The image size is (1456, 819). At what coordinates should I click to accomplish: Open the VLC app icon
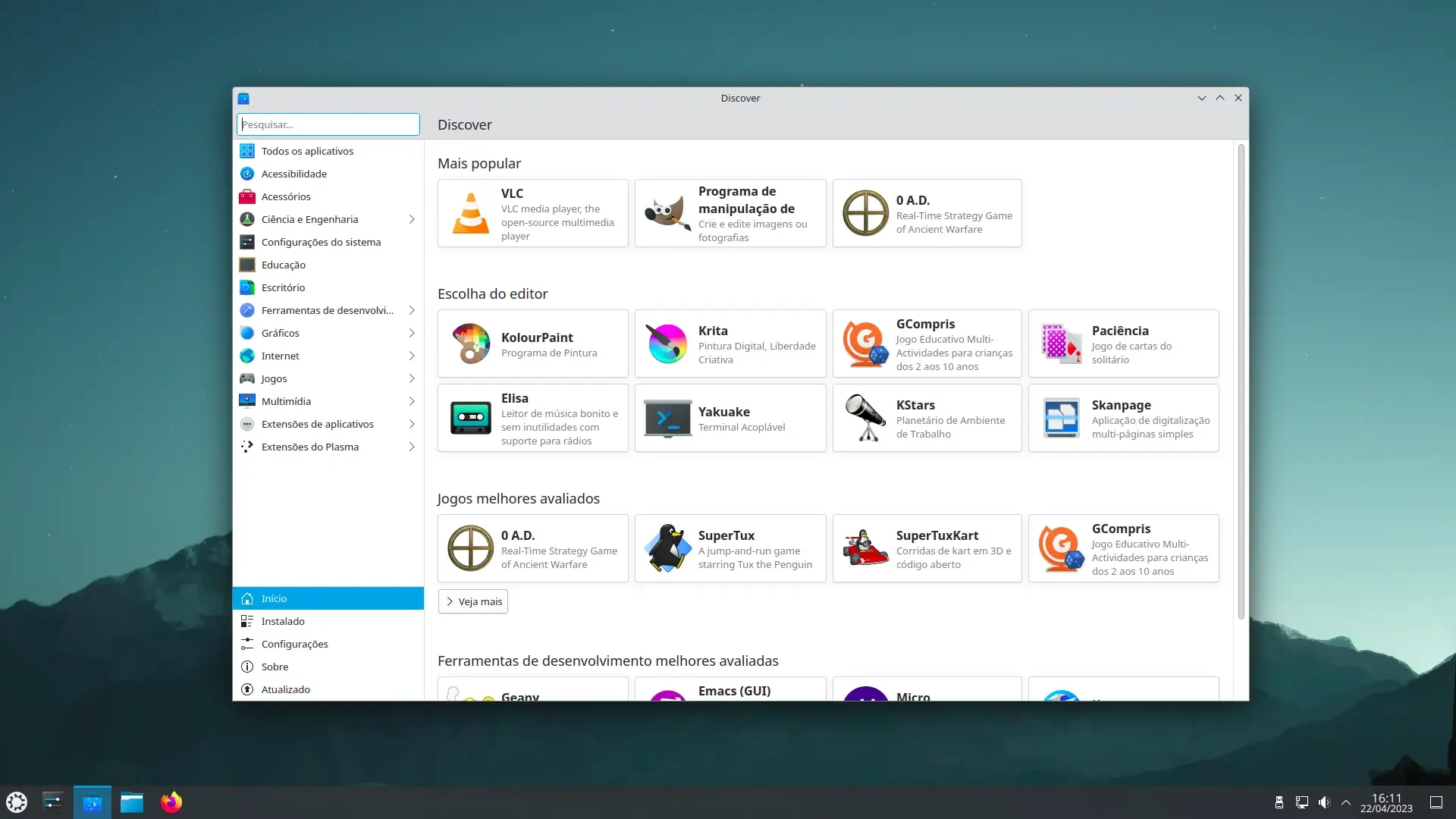coord(470,213)
